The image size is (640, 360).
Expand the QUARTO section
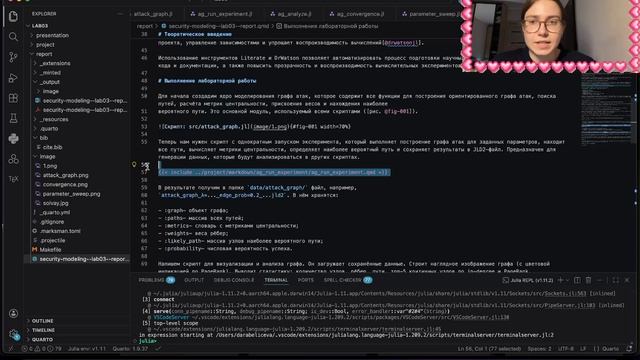pos(42,339)
